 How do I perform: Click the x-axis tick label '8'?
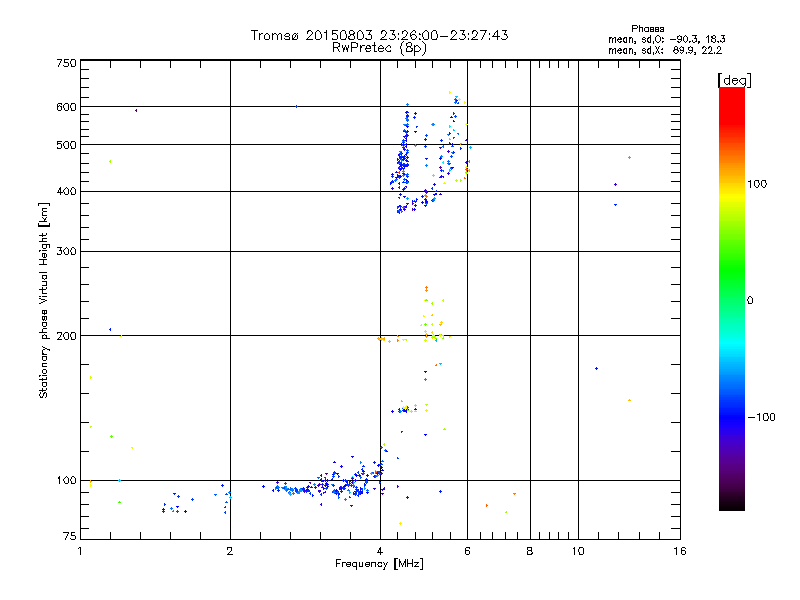click(x=530, y=551)
